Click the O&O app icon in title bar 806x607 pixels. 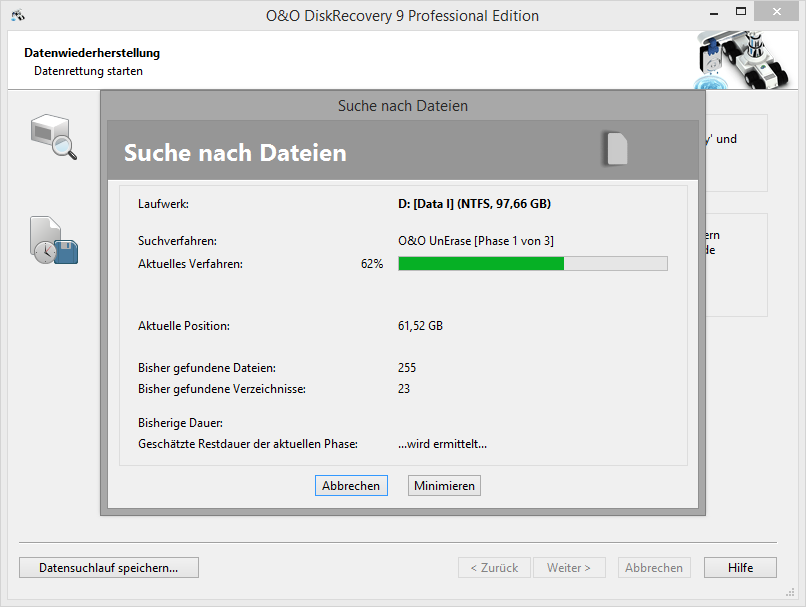coord(18,15)
